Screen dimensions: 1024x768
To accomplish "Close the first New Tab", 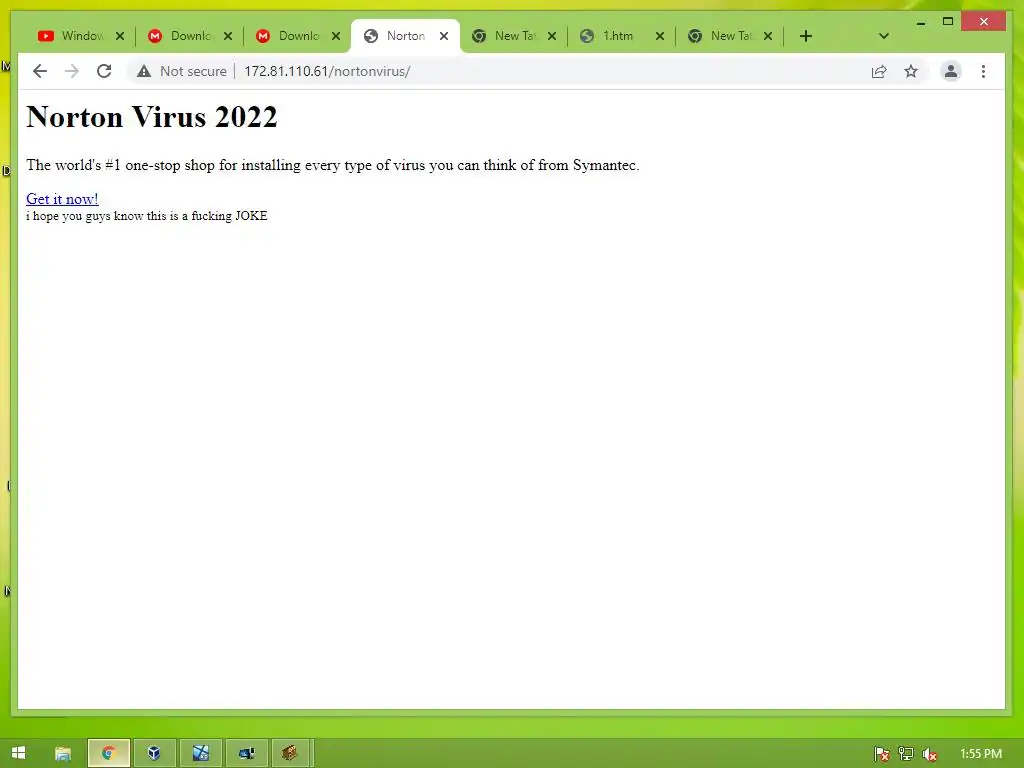I will click(x=552, y=36).
